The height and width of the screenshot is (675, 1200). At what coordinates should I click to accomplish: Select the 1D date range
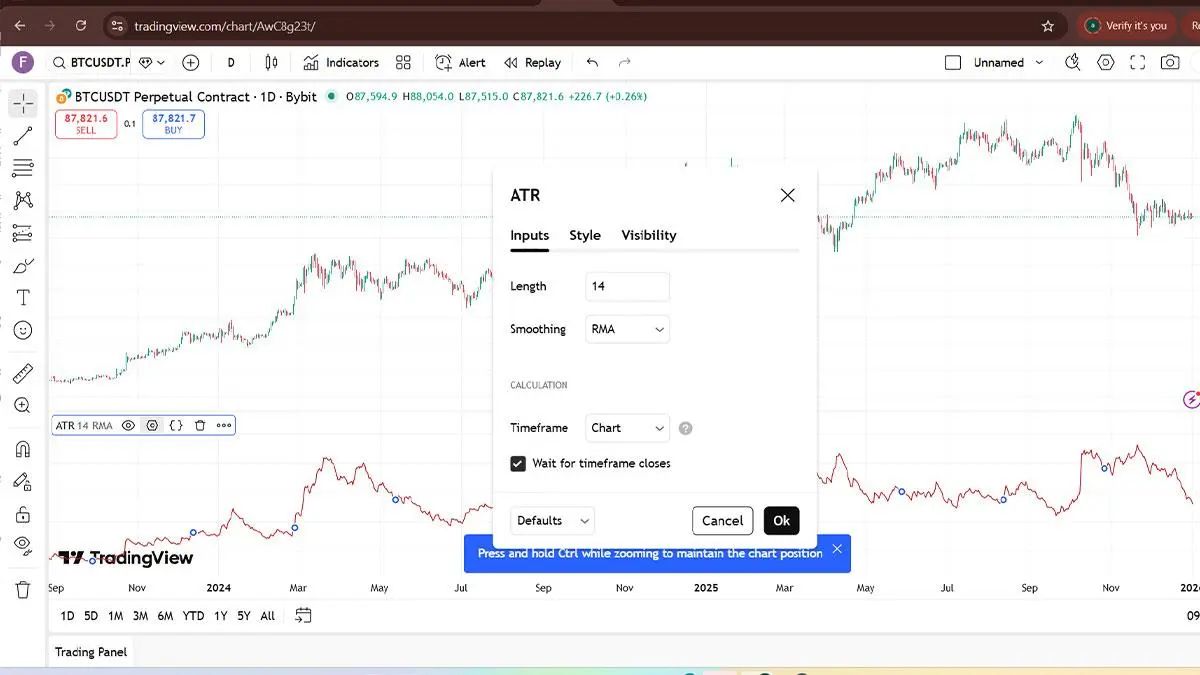67,616
